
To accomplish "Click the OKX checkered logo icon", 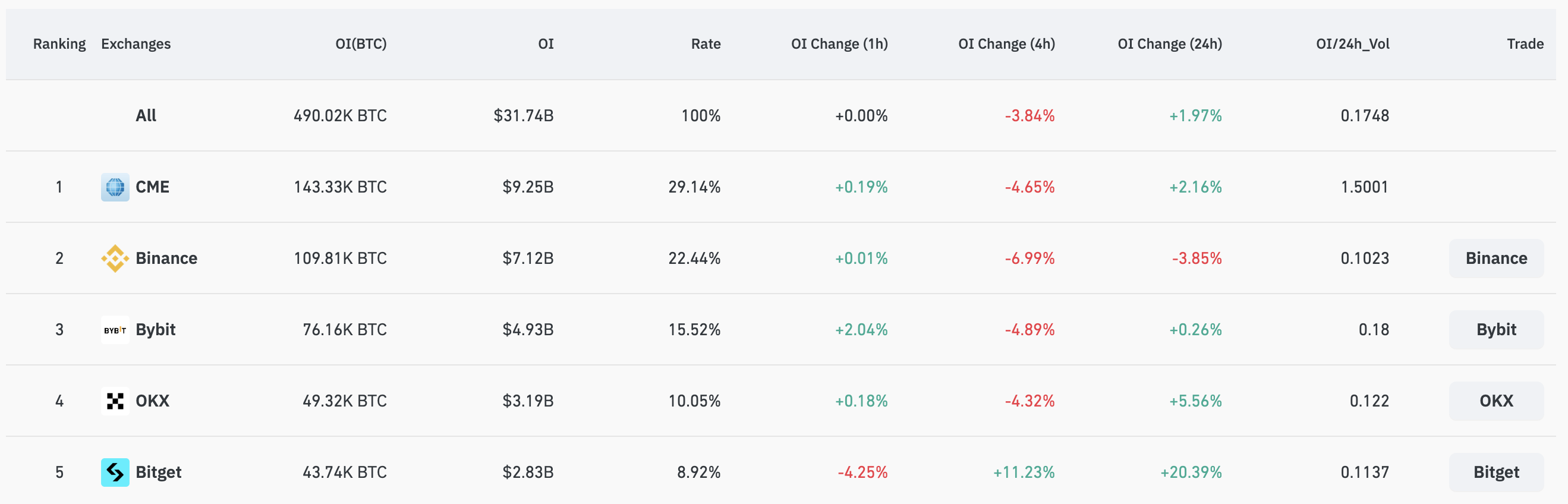I will [115, 401].
